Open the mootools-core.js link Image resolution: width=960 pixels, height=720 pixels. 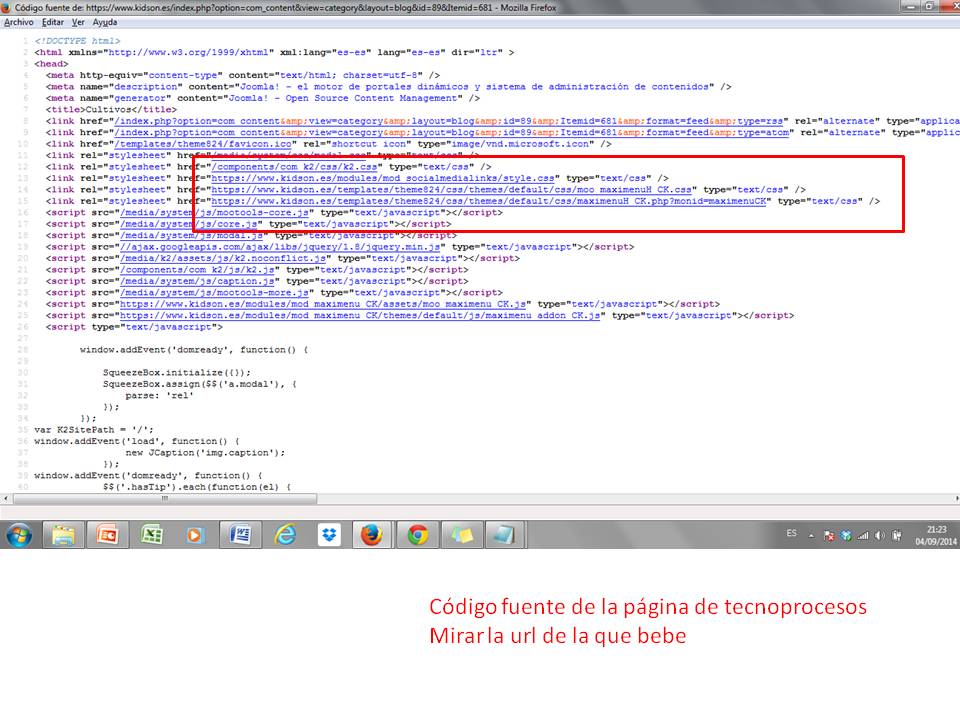214,213
